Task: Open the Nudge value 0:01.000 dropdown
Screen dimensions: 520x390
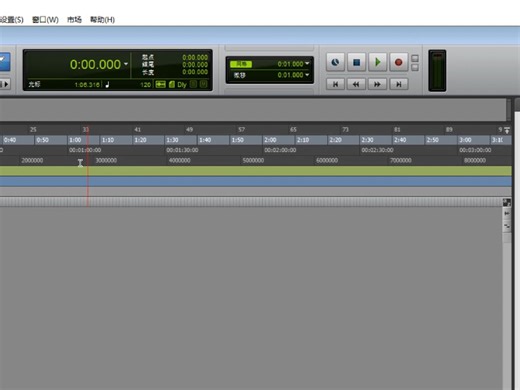Action: [307, 75]
